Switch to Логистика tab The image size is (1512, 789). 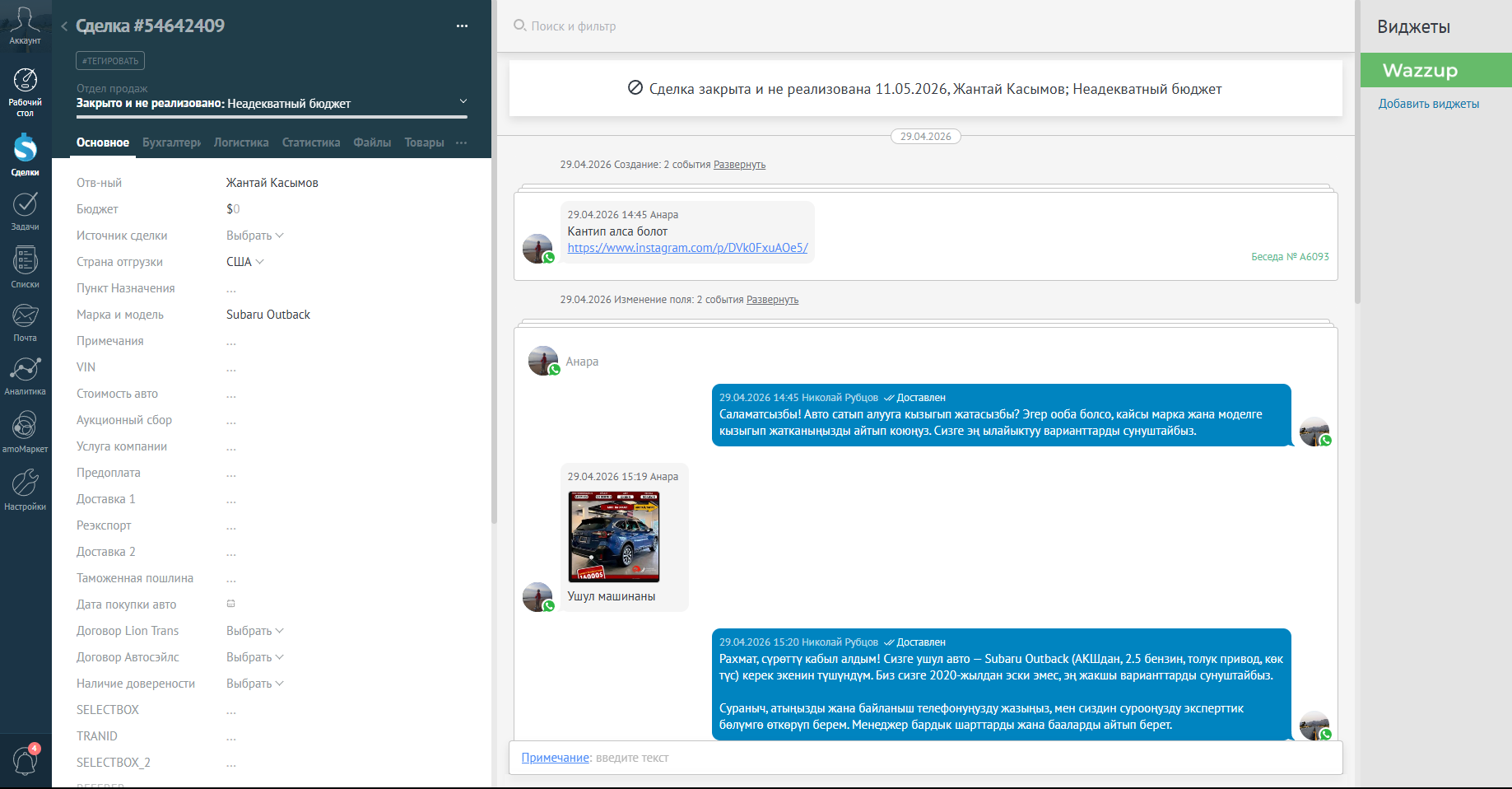(x=241, y=142)
